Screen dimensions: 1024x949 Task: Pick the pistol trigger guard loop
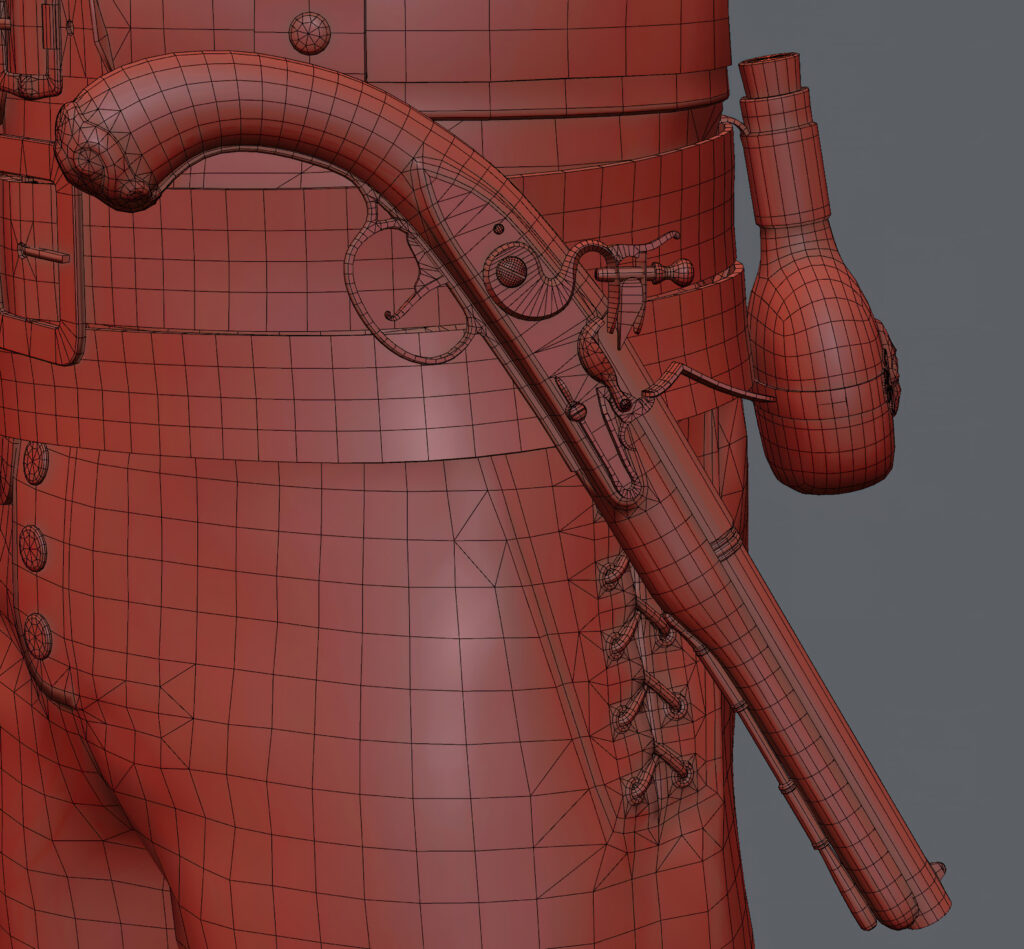(x=408, y=294)
